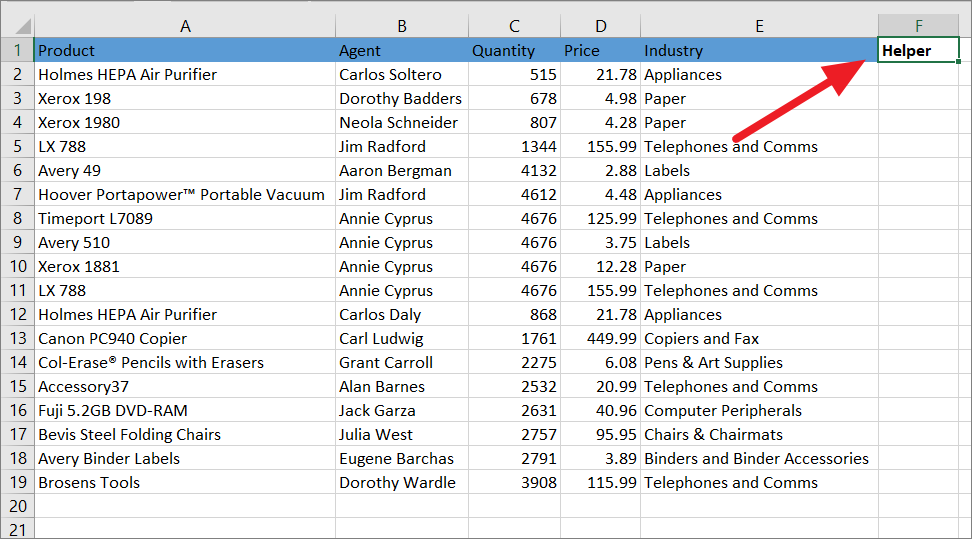Select column D header

click(x=601, y=26)
